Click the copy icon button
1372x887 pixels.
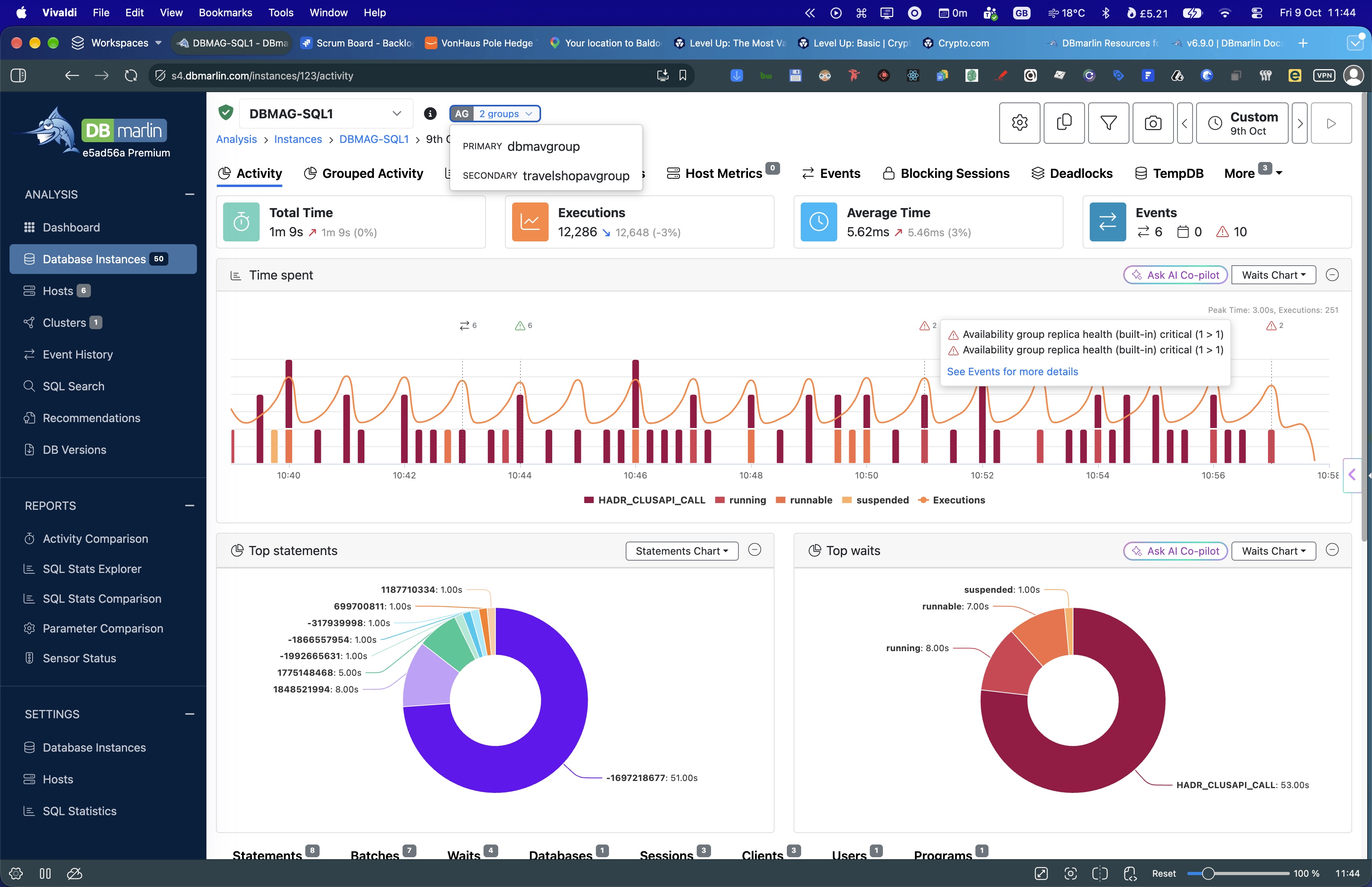pos(1064,123)
